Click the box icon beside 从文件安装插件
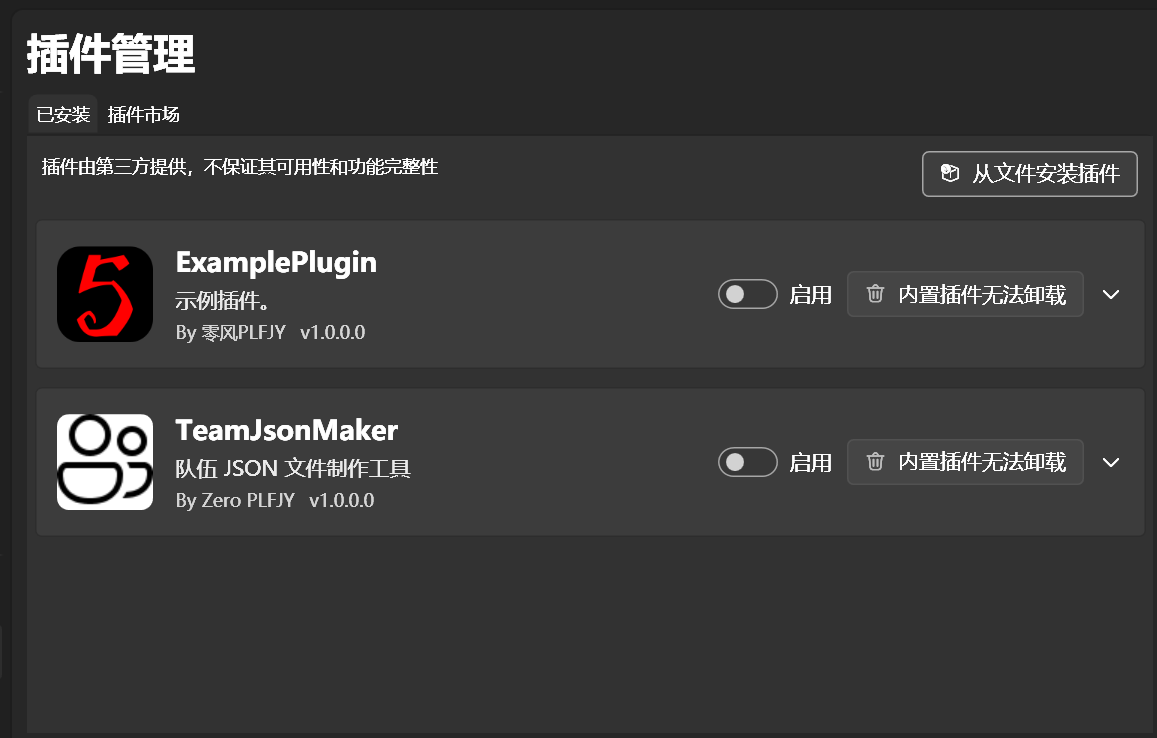This screenshot has height=738, width=1157. coord(950,174)
